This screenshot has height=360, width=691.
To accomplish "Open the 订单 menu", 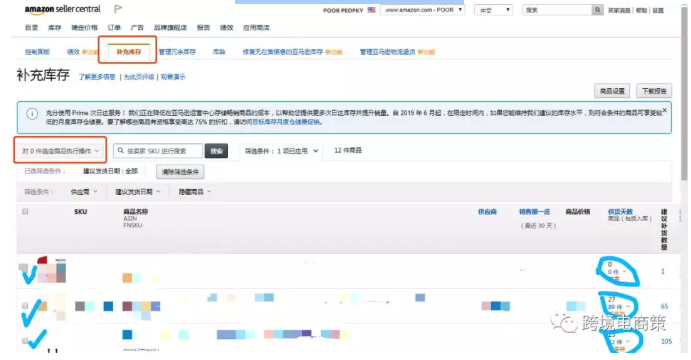I will pos(114,27).
